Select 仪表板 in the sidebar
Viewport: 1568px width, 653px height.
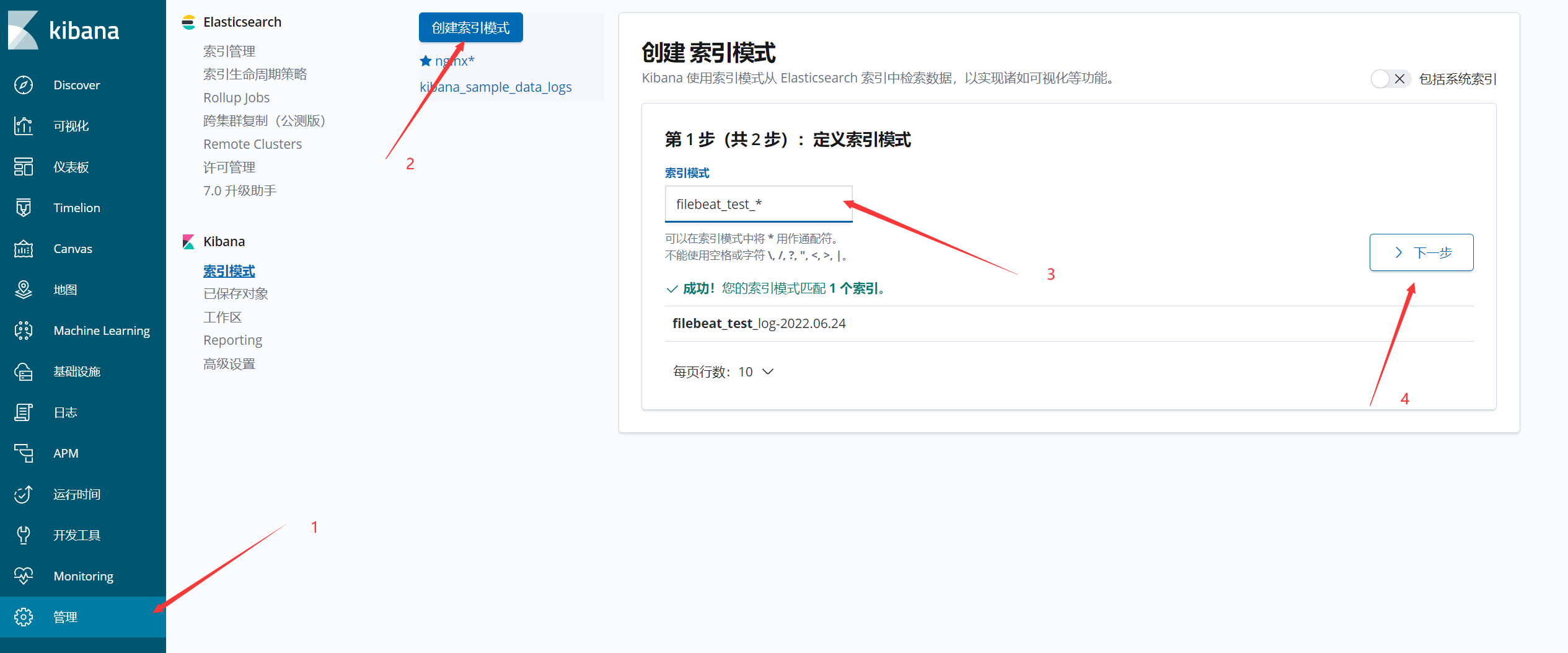tap(83, 167)
